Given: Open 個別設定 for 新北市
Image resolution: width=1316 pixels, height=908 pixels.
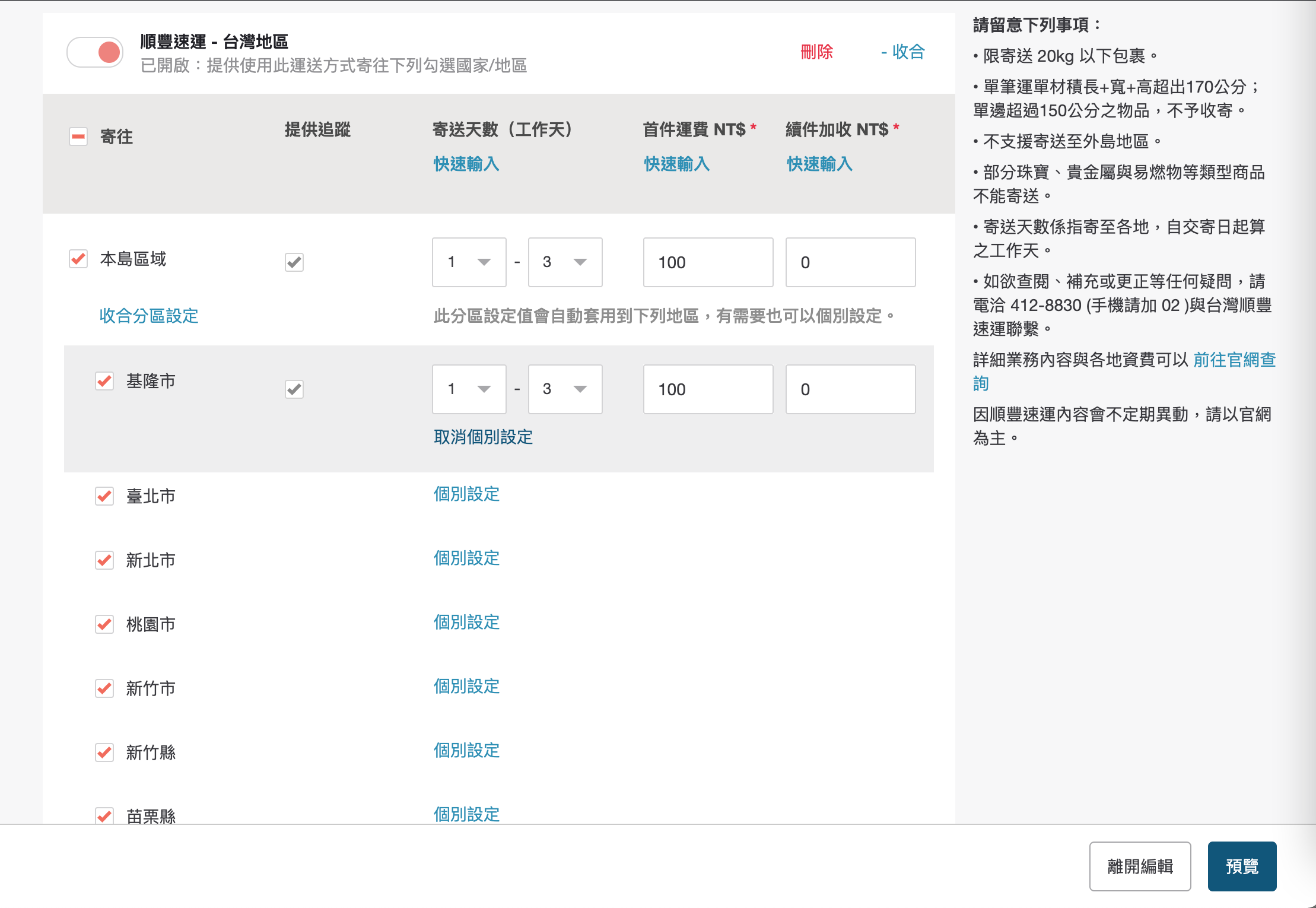Looking at the screenshot, I should (x=466, y=558).
